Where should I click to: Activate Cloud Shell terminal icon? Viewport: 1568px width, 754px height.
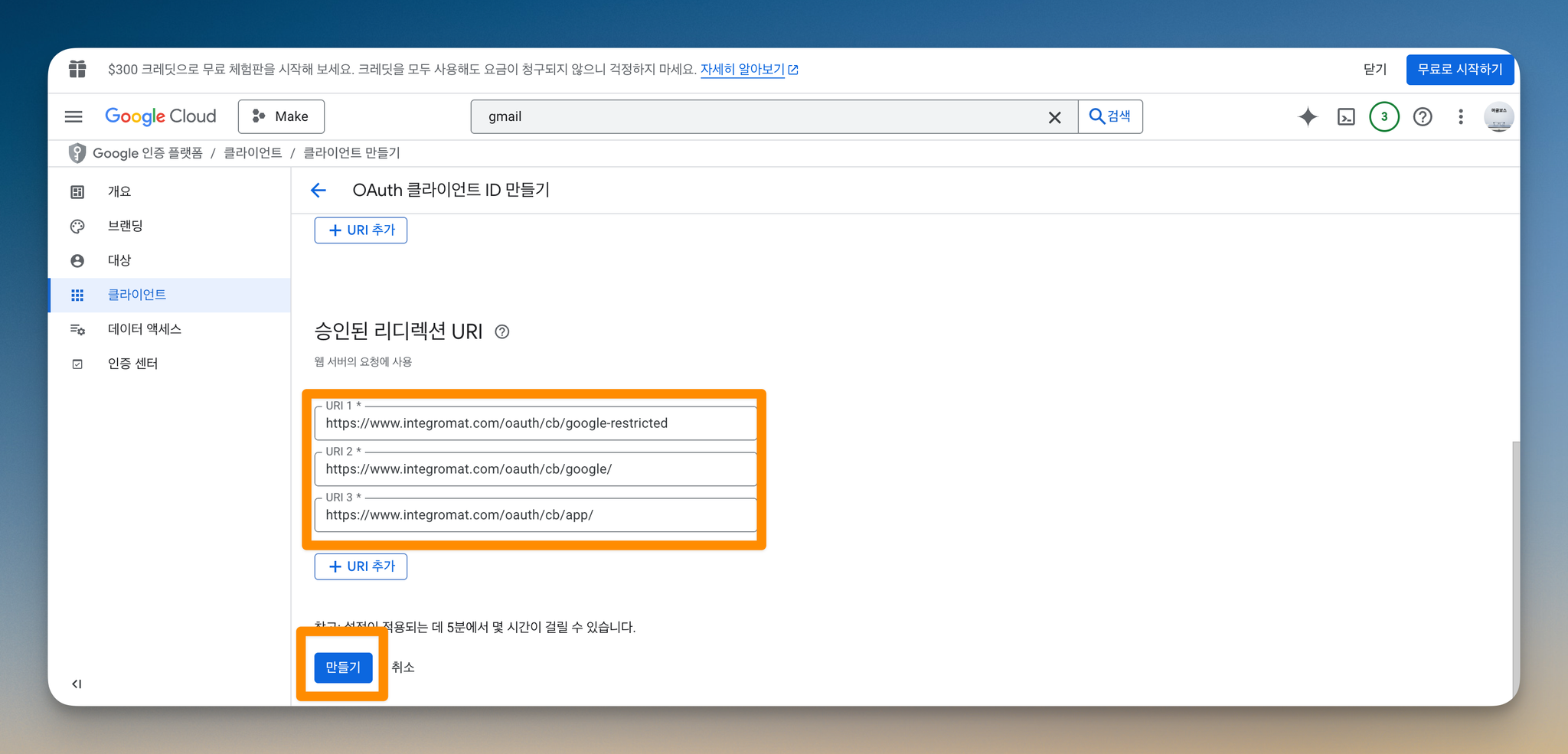[1346, 116]
